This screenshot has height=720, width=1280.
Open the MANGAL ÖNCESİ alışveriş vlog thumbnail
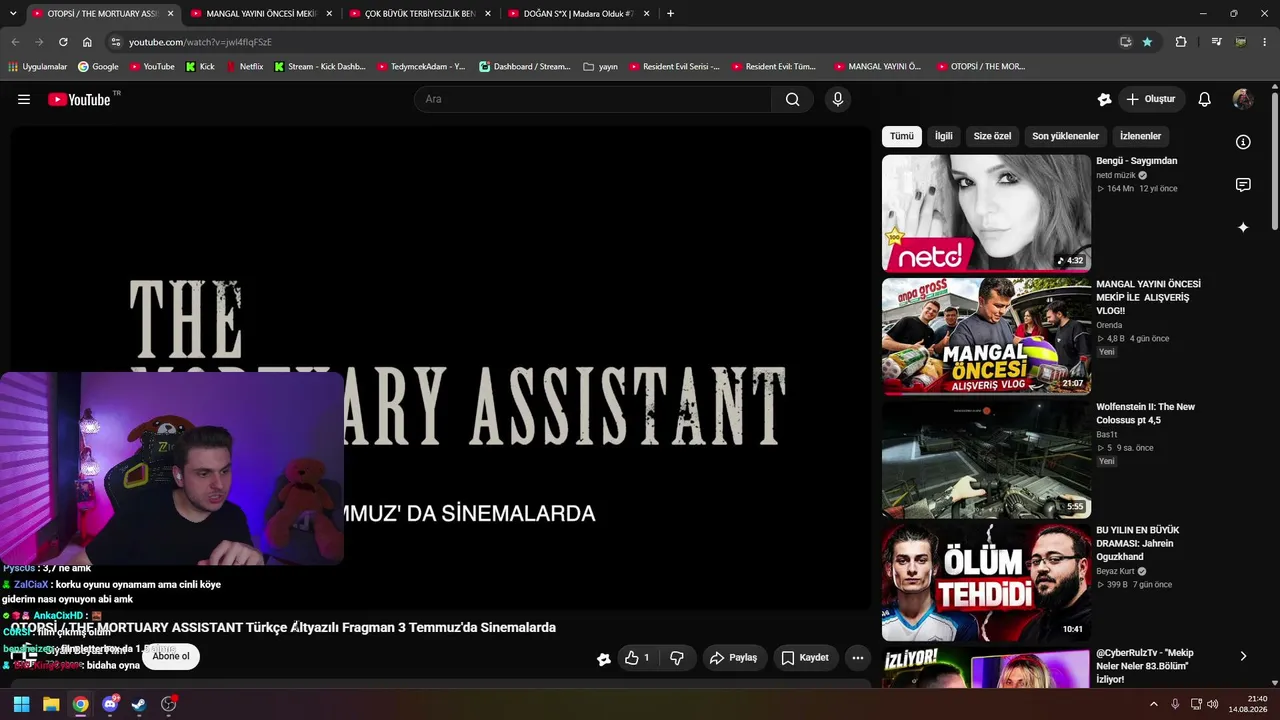click(986, 336)
